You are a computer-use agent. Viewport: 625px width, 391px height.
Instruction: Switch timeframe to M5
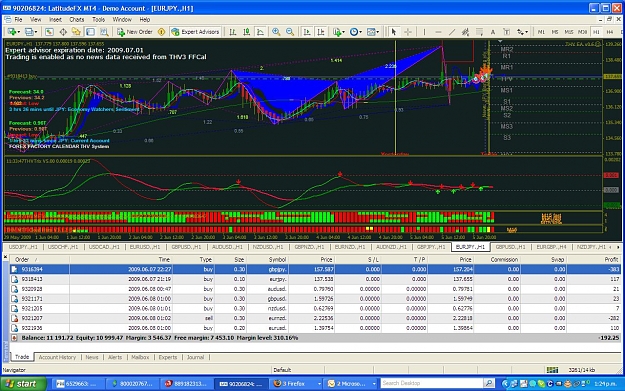[x=555, y=32]
